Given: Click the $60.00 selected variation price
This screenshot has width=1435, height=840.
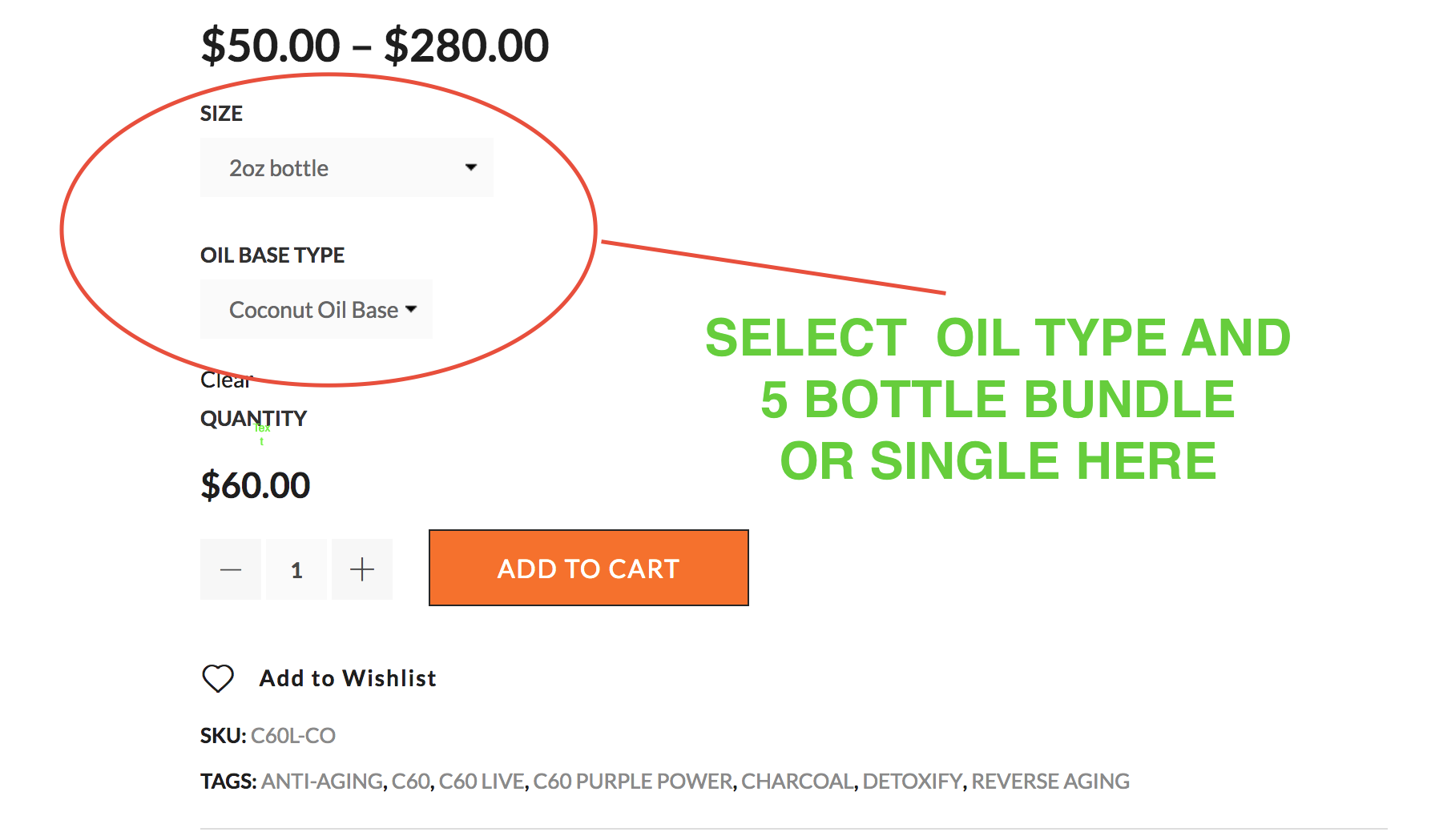Looking at the screenshot, I should (256, 485).
